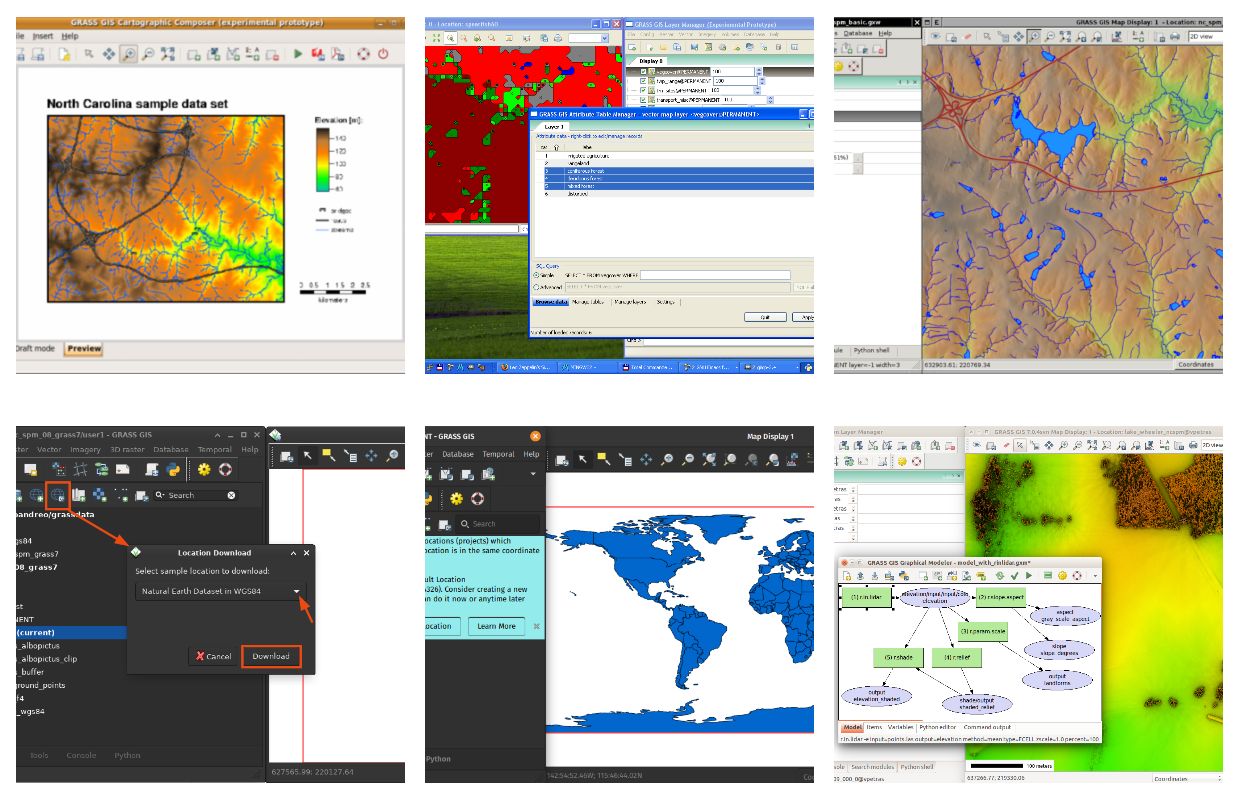Open the Variables tab in the Graphical Modeler

pos(900,727)
